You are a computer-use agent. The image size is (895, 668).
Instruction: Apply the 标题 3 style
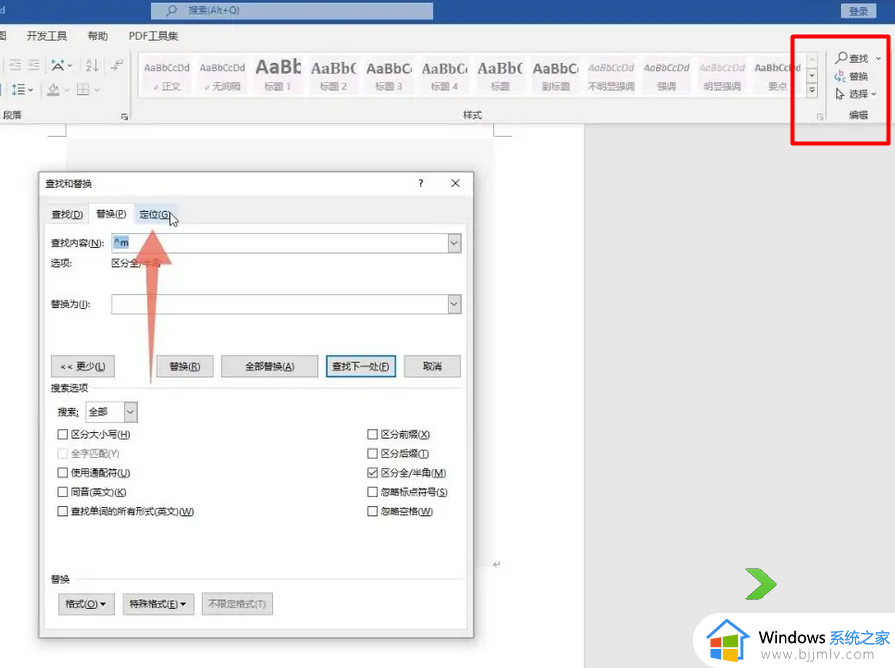point(389,76)
